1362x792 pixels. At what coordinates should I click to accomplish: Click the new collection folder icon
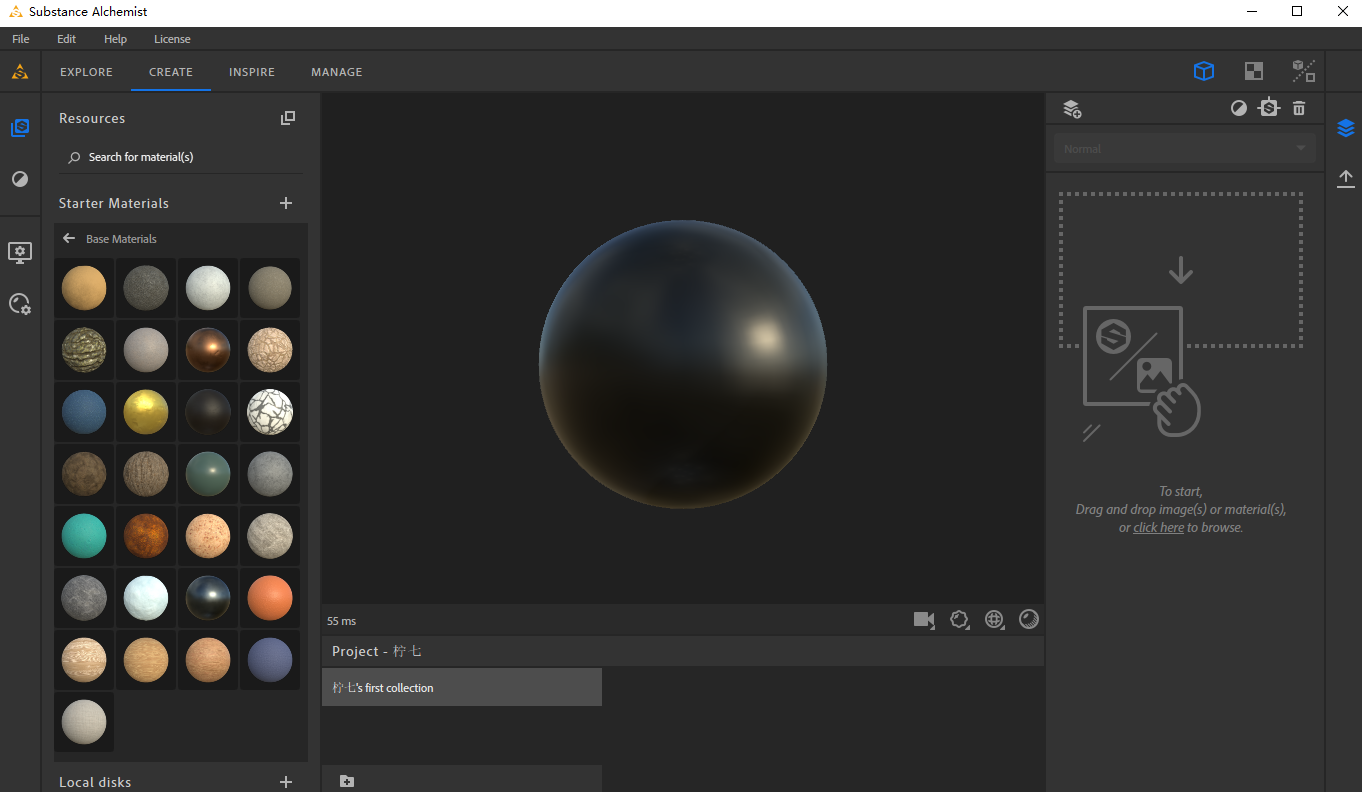347,781
